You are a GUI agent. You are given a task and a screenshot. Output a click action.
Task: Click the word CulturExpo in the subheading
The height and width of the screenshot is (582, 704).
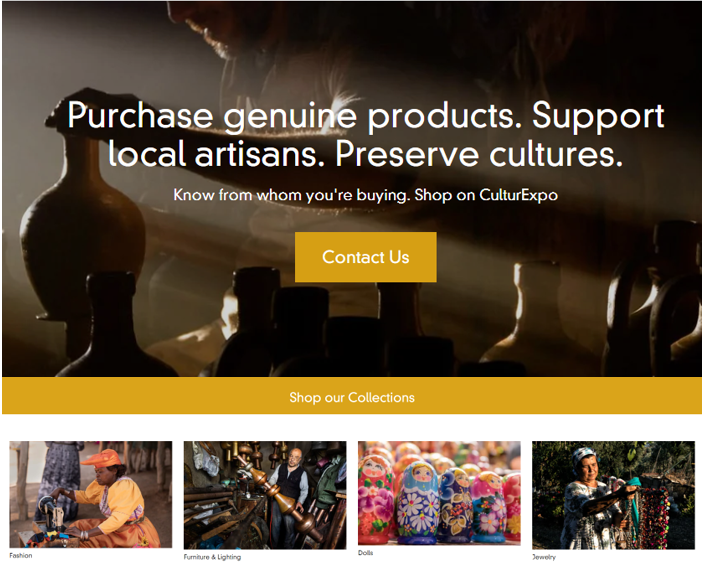click(x=519, y=195)
